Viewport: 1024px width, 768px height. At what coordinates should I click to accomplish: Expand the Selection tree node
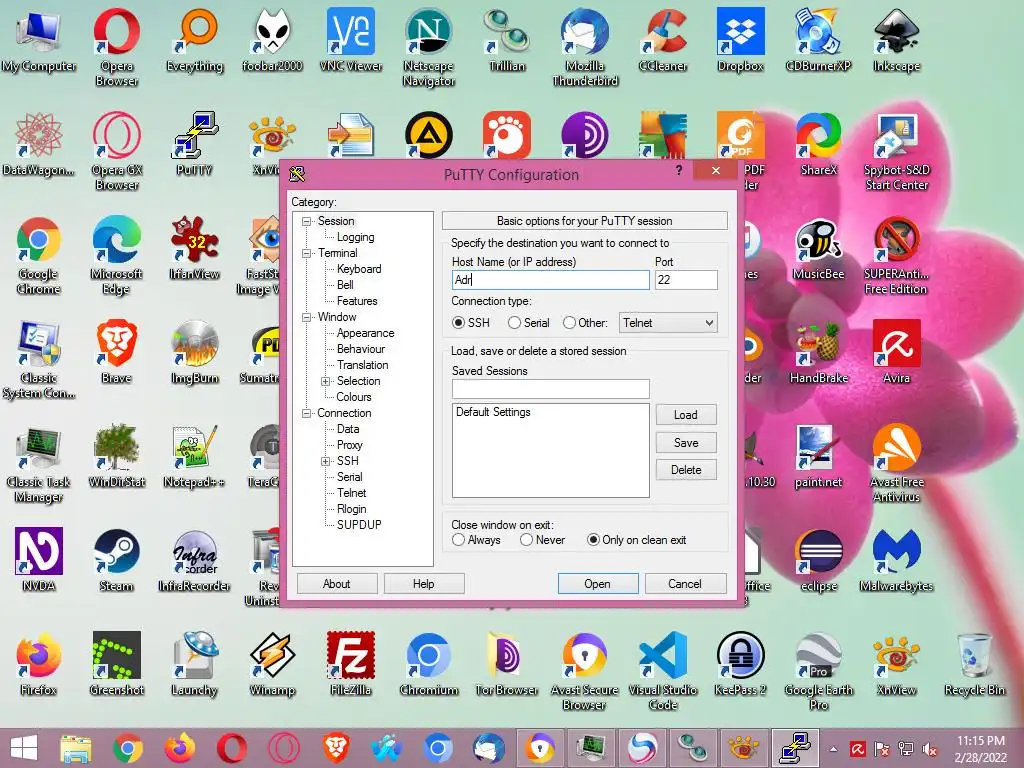[x=325, y=381]
